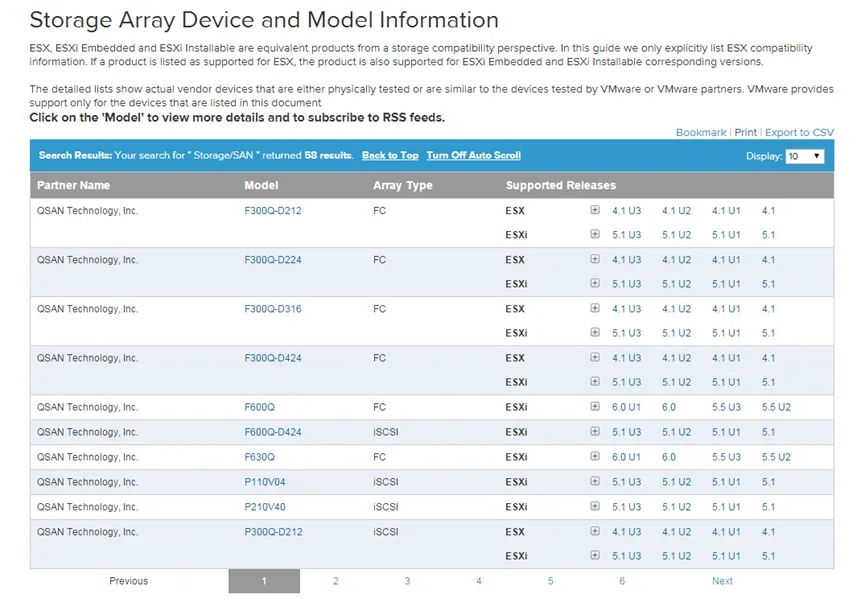The height and width of the screenshot is (611, 865).
Task: Click the Bookmark link
Action: tap(701, 132)
